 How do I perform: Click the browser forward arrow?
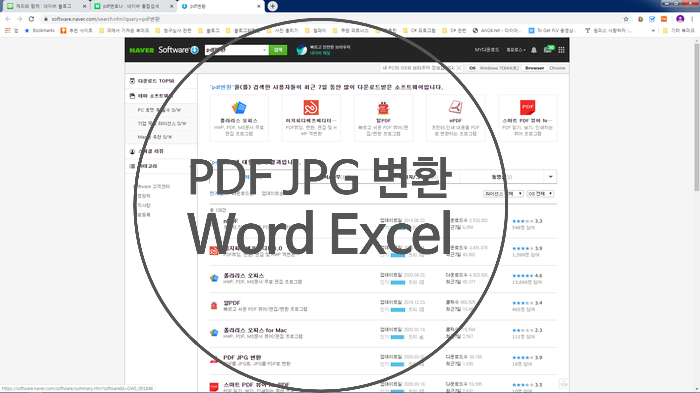(x=19, y=19)
